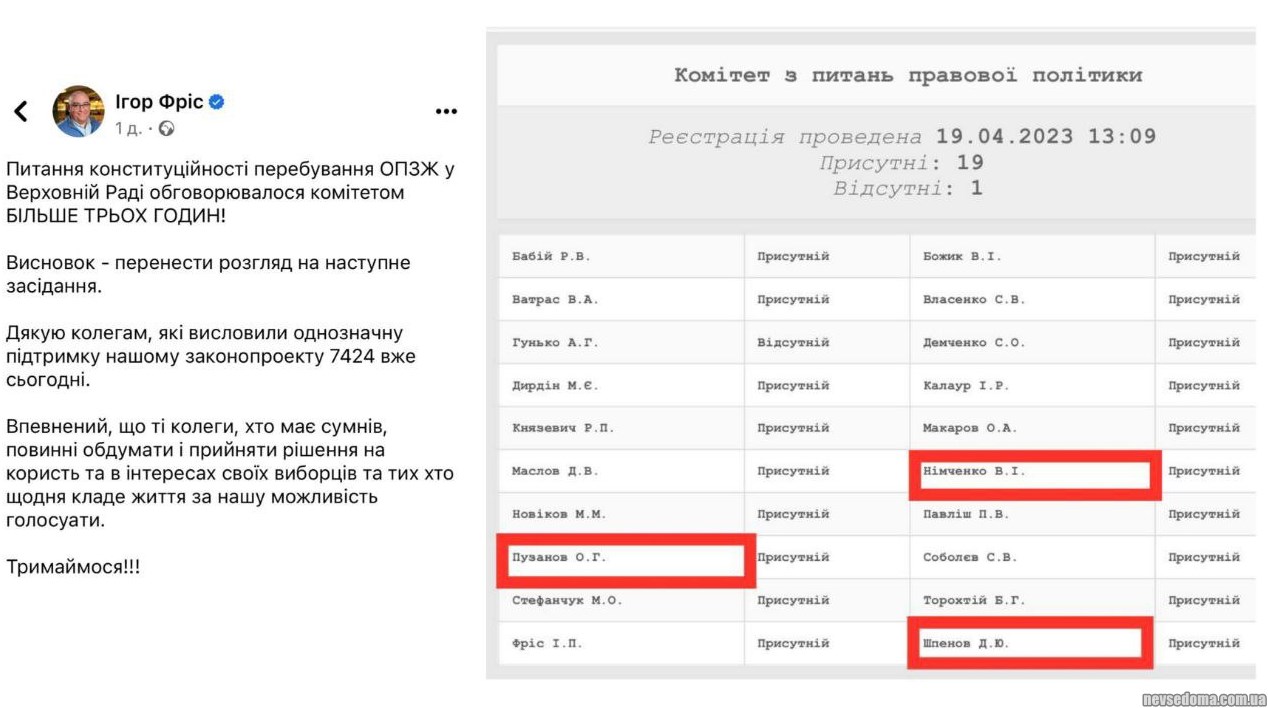This screenshot has height=708, width=1268.
Task: Open Ігор Фріс profile picture
Action: coord(78,111)
